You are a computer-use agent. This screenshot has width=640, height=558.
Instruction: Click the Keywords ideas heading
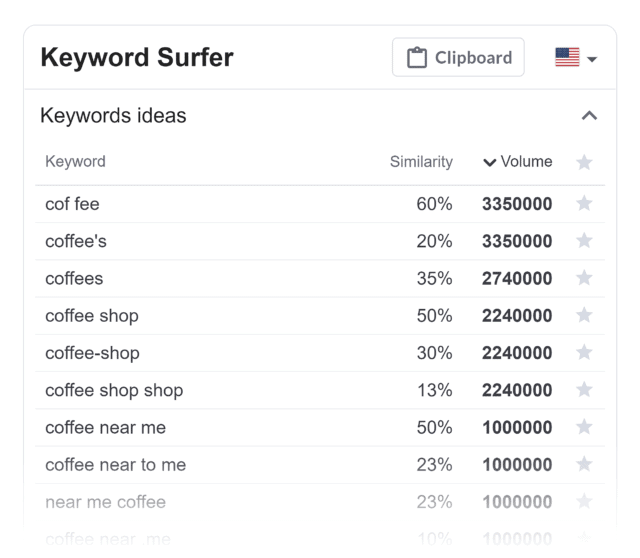tap(113, 116)
